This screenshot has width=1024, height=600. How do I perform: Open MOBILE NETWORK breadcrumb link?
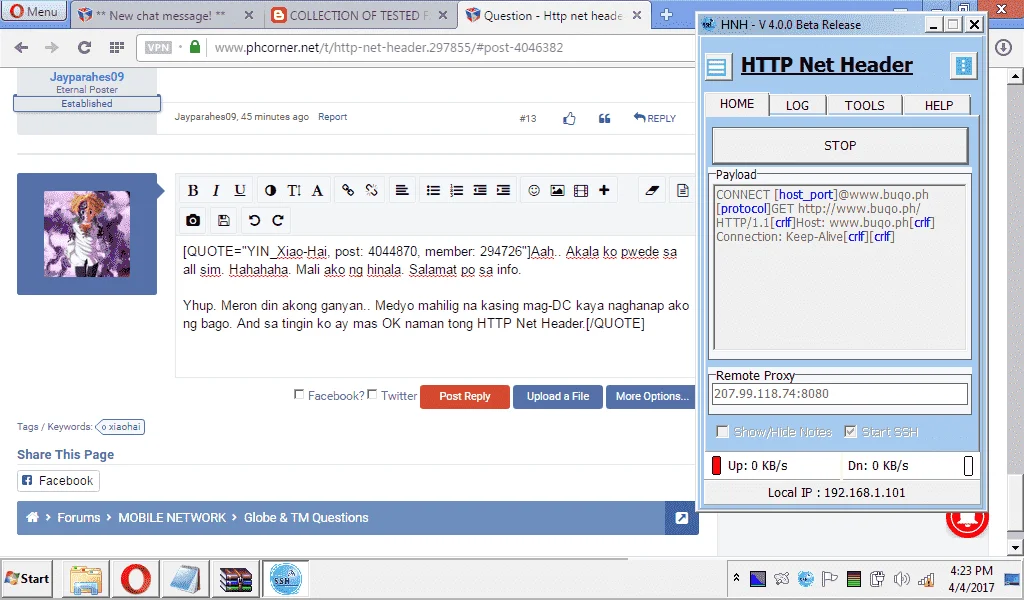pyautogui.click(x=172, y=518)
